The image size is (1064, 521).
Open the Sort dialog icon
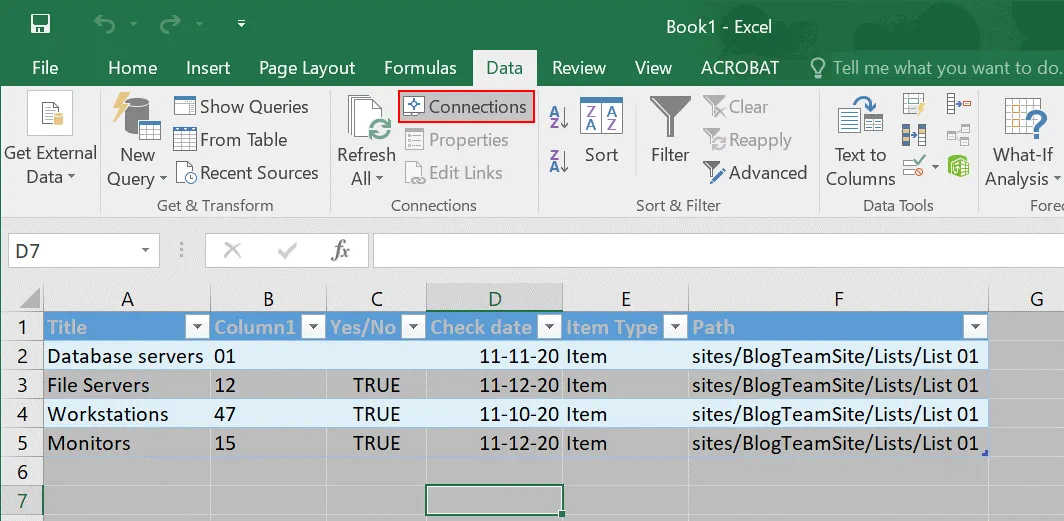(602, 117)
